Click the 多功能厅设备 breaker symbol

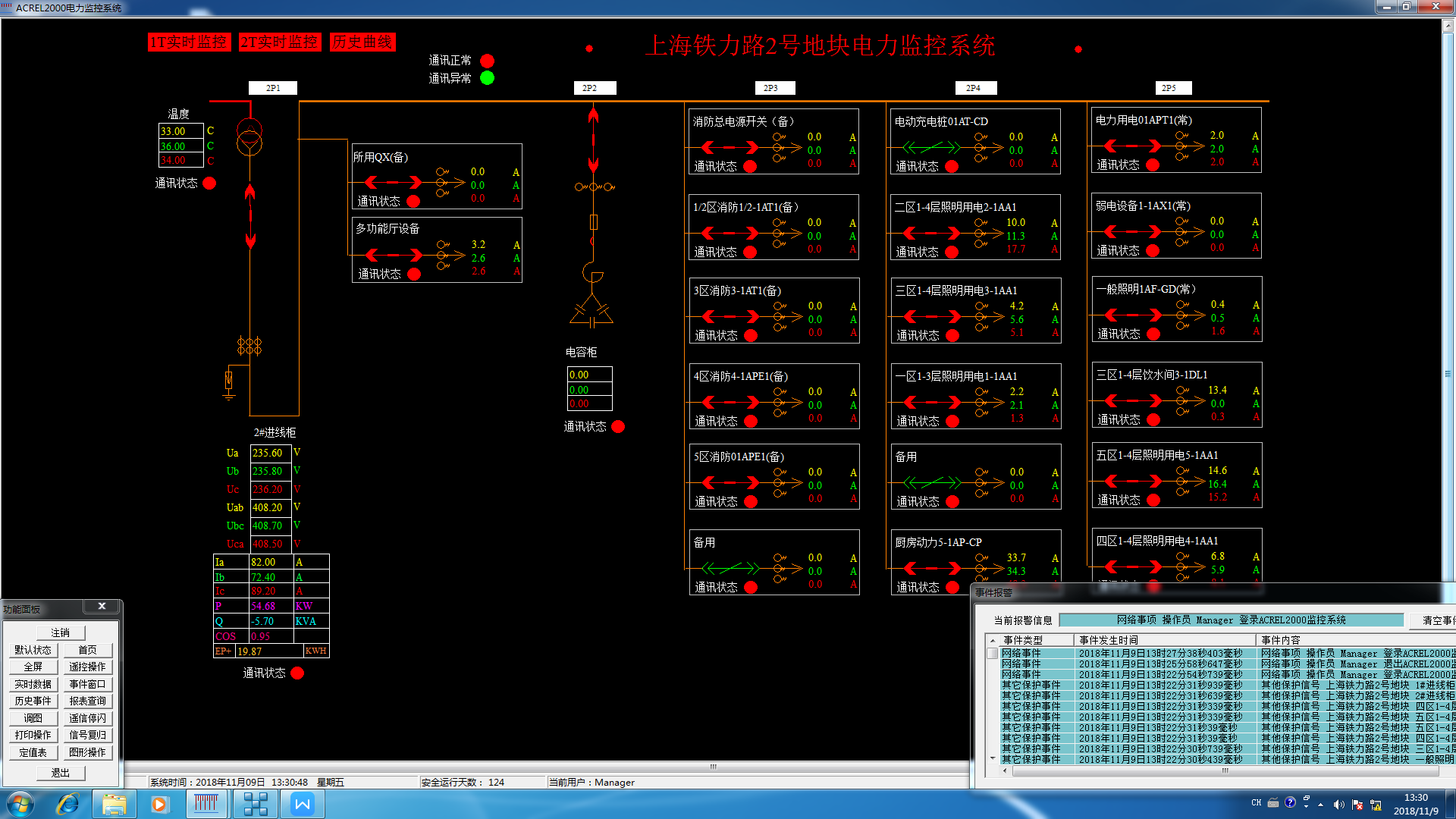coord(394,256)
